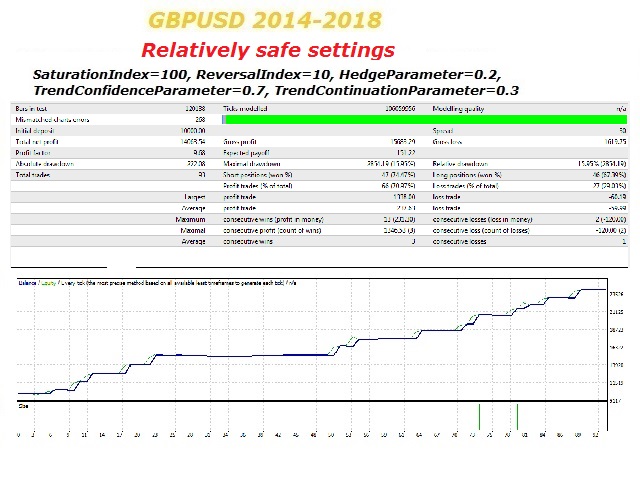Click the "TrendContinuationParameter=0.3" parameter text
The height and width of the screenshot is (480, 640).
[396, 91]
